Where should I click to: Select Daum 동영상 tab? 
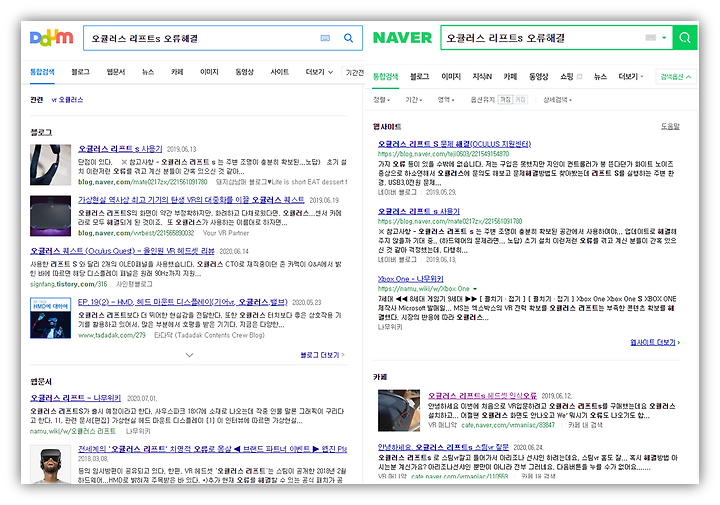[244, 72]
